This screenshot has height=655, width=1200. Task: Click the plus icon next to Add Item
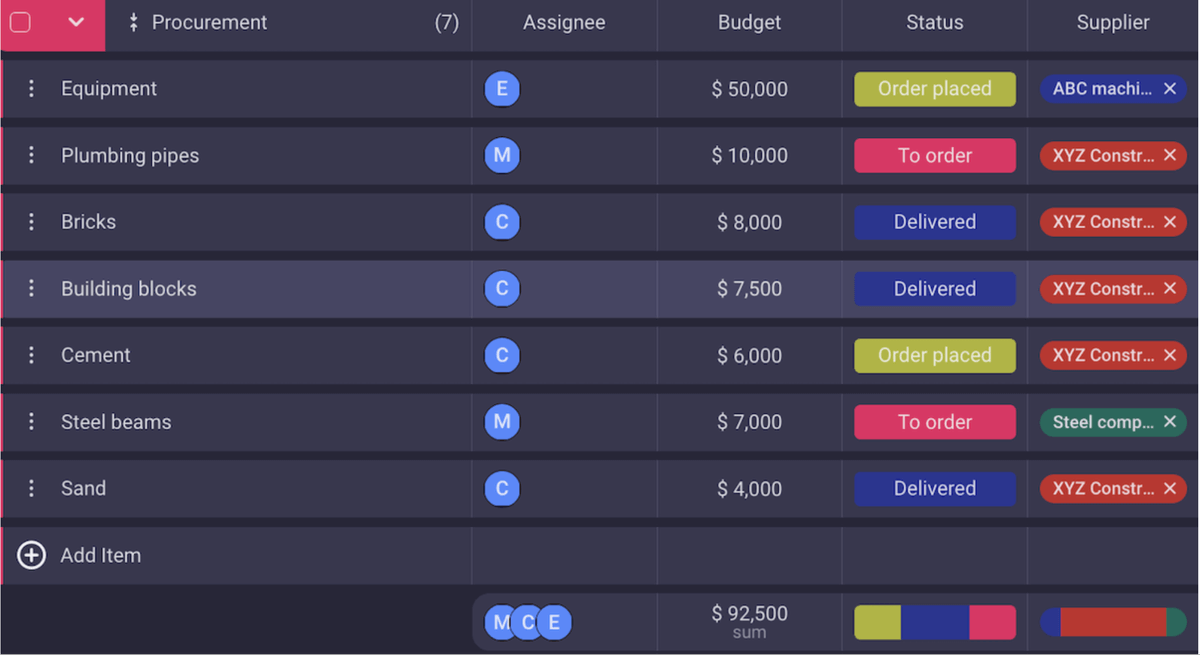[x=31, y=555]
